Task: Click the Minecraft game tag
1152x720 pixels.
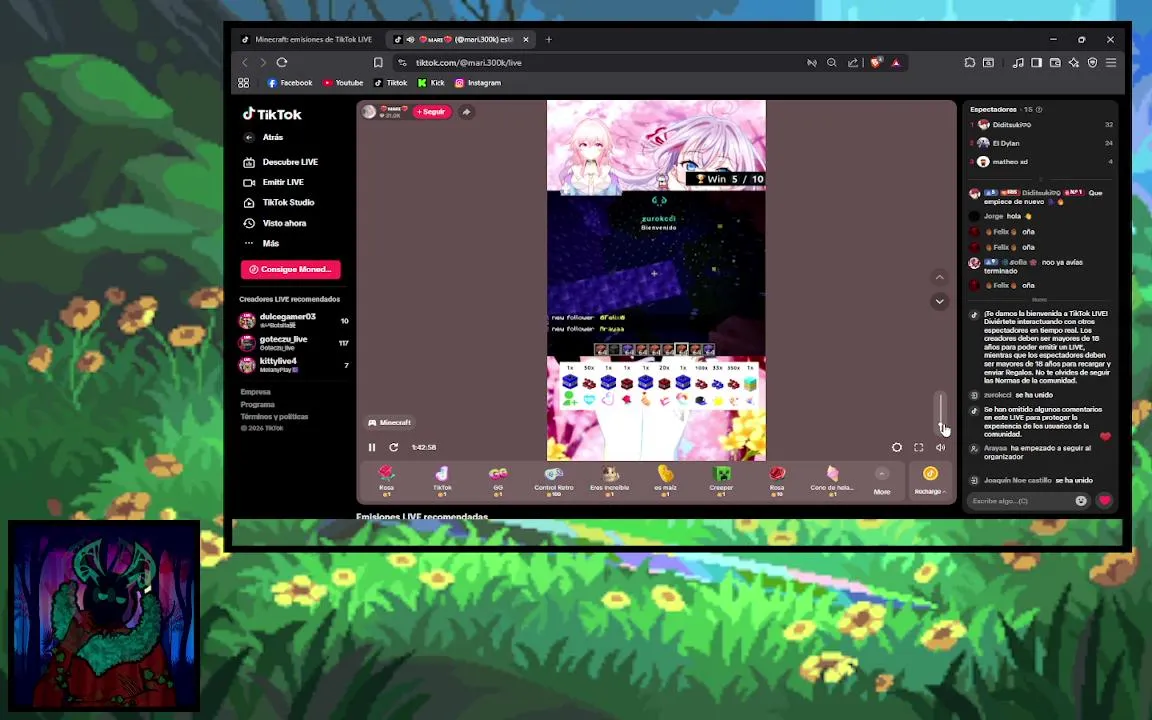Action: pos(389,422)
